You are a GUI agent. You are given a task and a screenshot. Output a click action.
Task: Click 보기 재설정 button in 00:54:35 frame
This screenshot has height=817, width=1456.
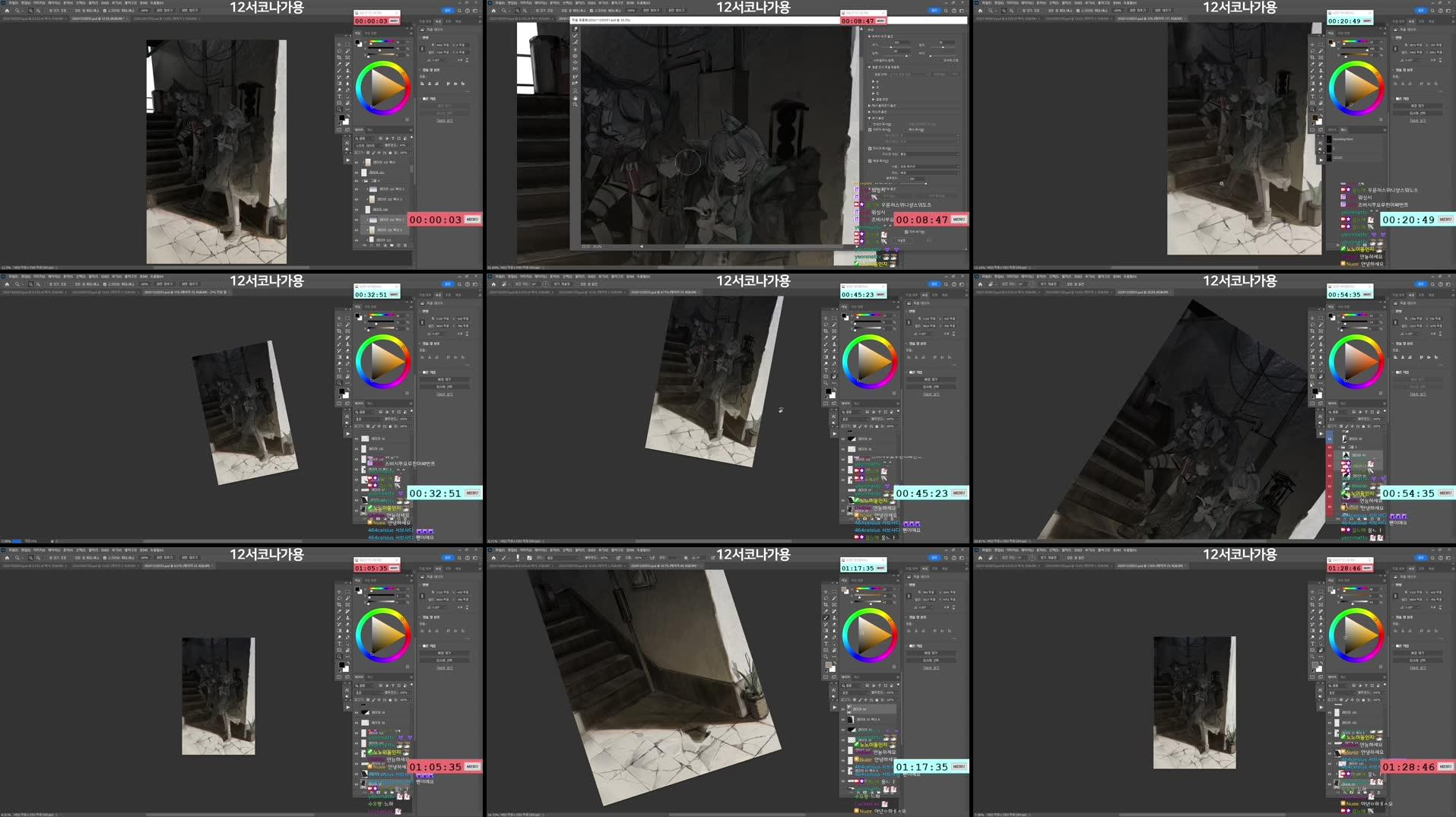[x=1048, y=284]
